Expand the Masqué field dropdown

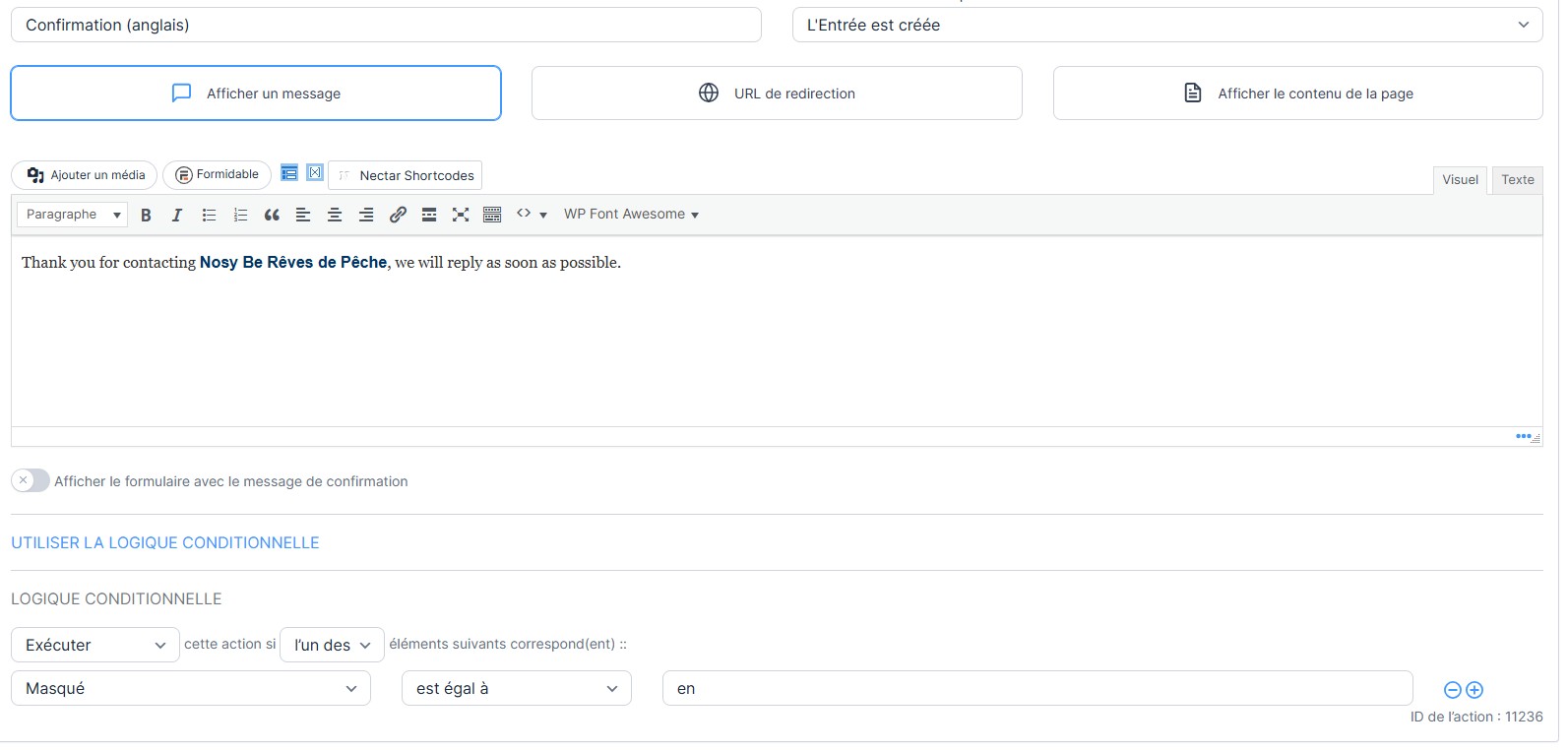pos(191,688)
